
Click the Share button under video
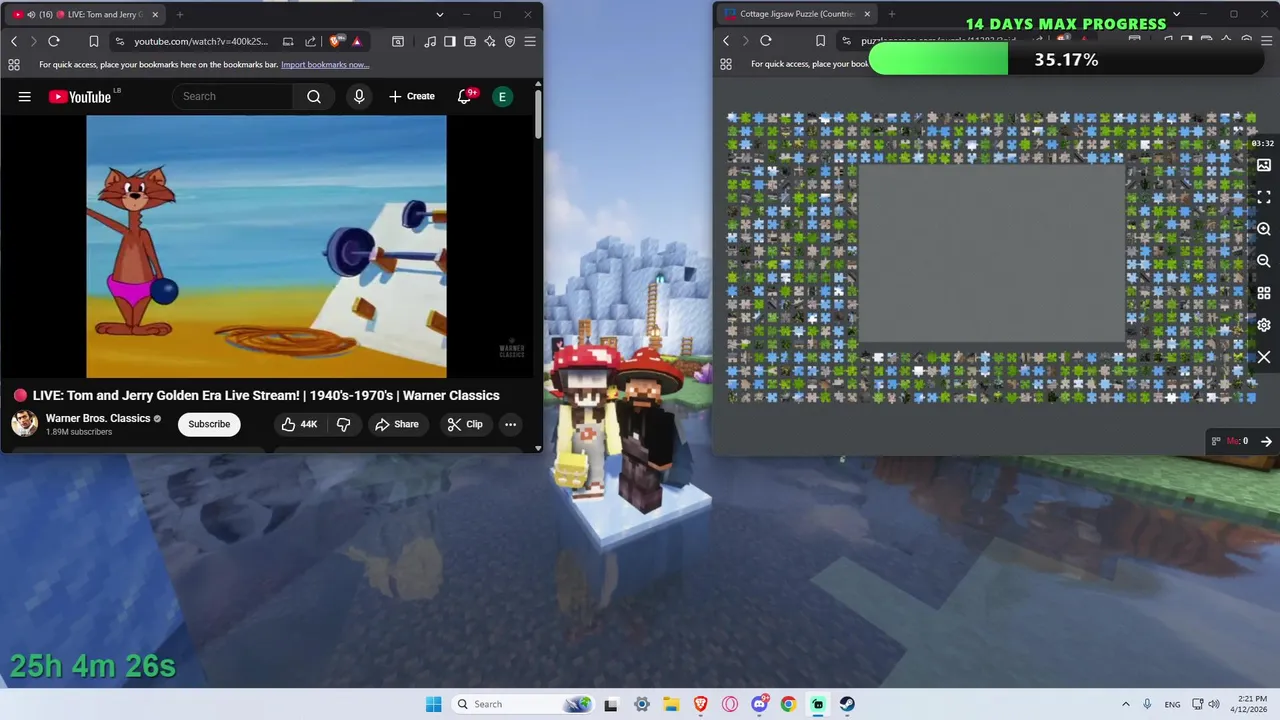pos(397,424)
